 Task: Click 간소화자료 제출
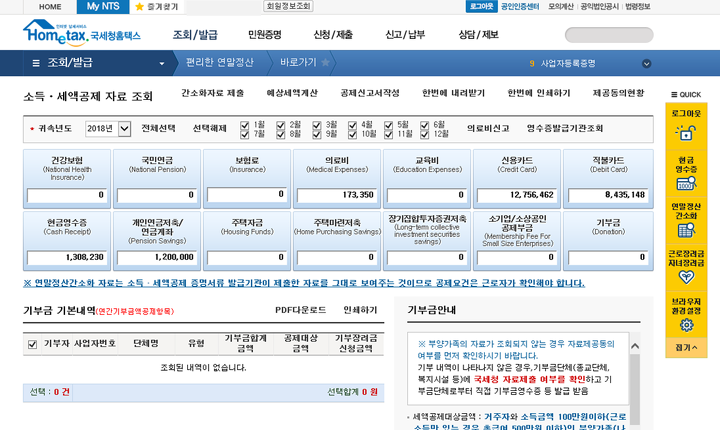pos(213,93)
